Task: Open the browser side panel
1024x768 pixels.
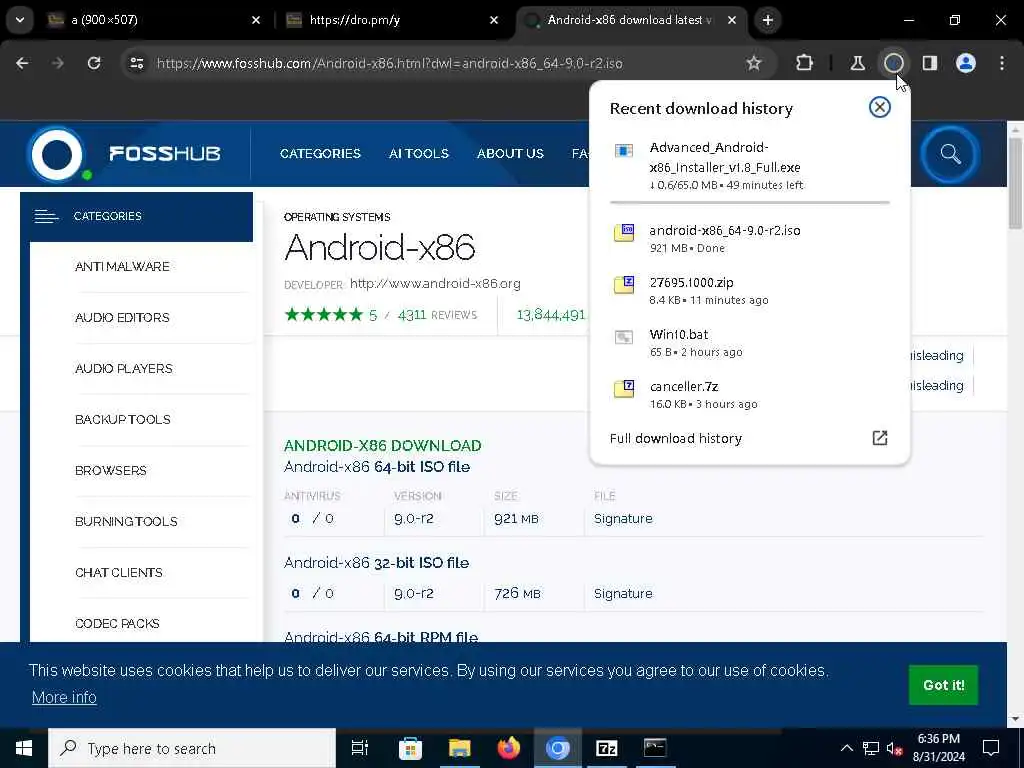Action: tap(930, 63)
